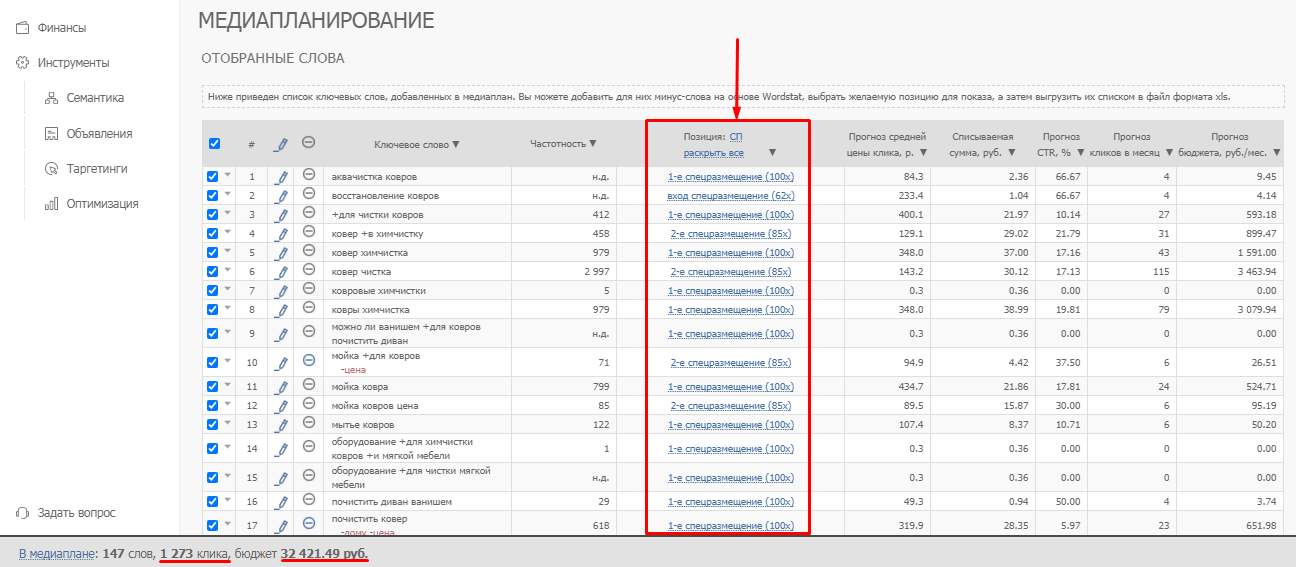Open Семантика in the sidebar menu
Image resolution: width=1296 pixels, height=567 pixels.
(x=94, y=98)
